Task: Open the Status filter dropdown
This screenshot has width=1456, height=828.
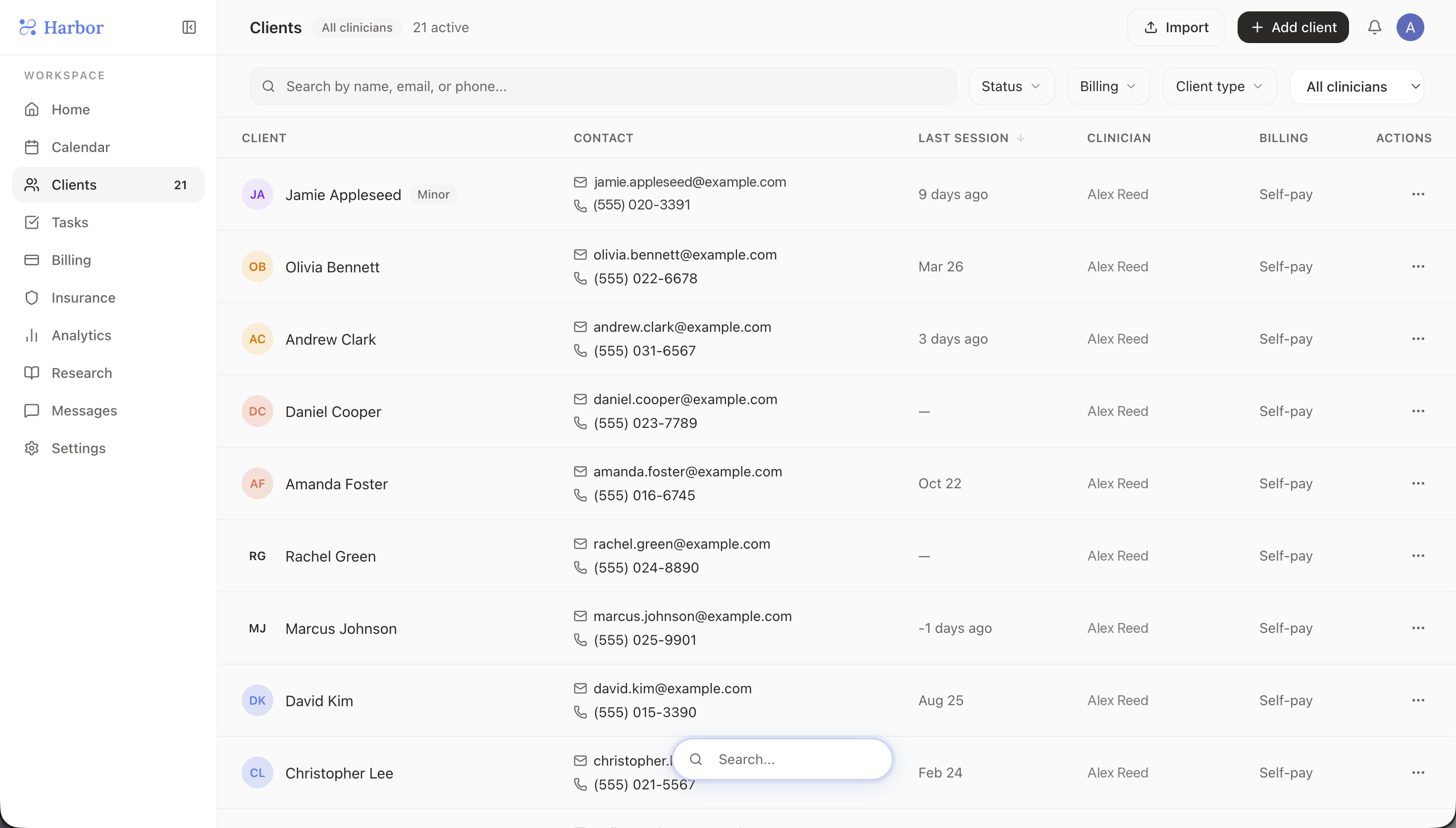Action: [x=1011, y=87]
